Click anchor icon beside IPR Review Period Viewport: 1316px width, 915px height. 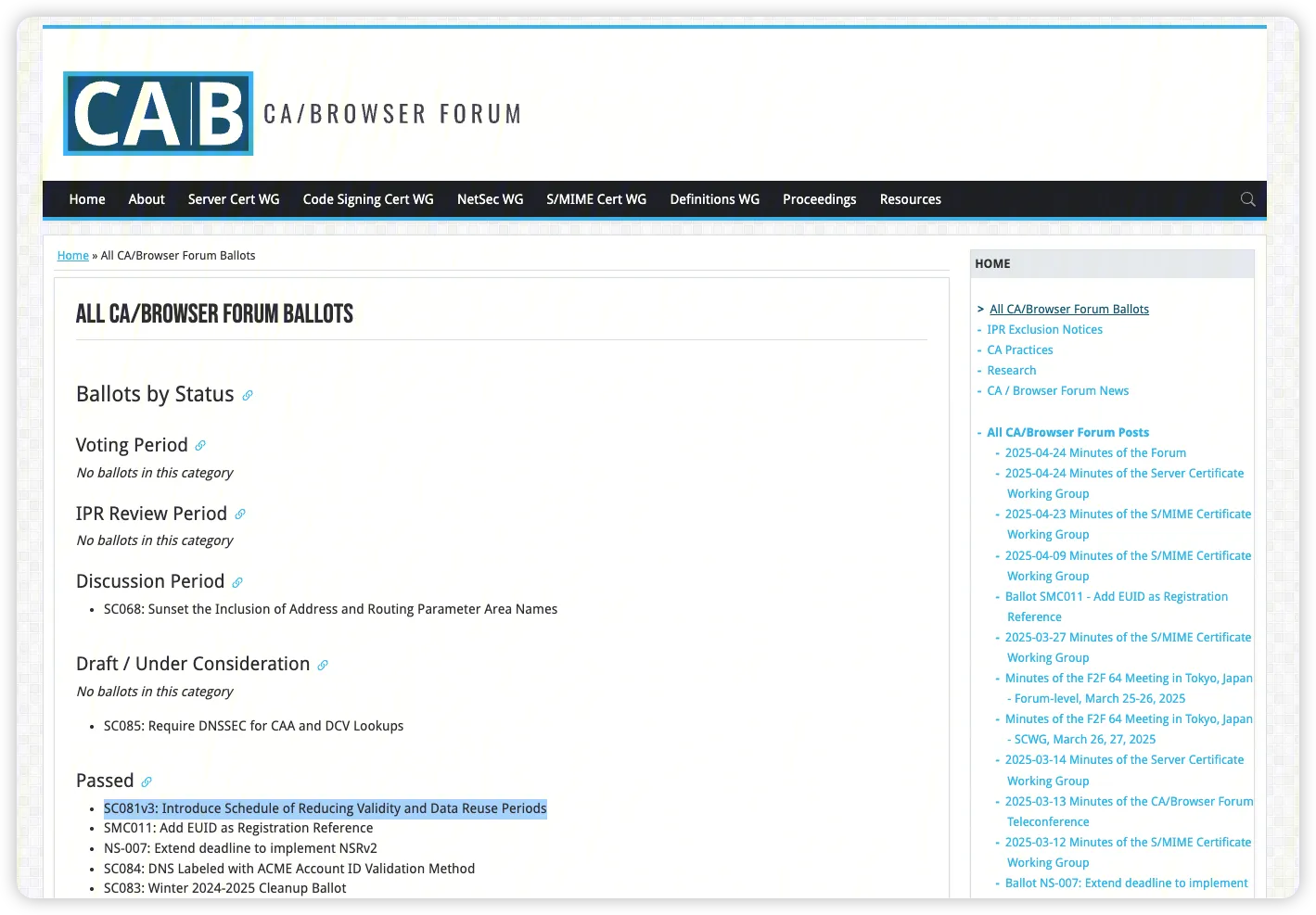tap(240, 515)
